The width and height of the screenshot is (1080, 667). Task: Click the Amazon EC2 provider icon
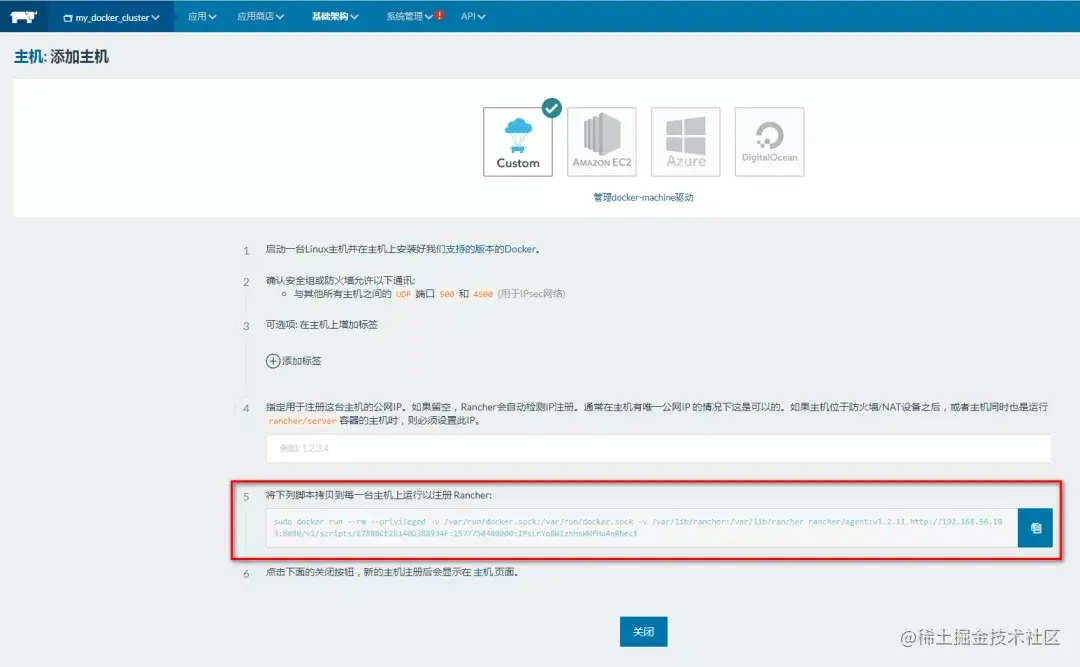pyautogui.click(x=601, y=140)
